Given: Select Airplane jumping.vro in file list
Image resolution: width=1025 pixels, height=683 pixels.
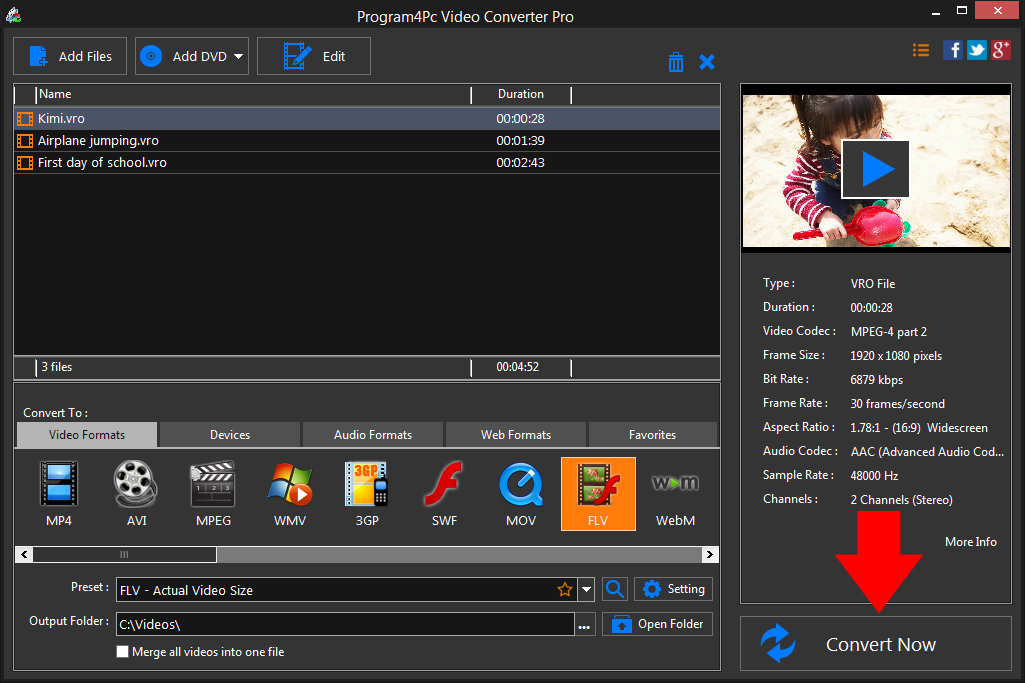Looking at the screenshot, I should pos(98,140).
